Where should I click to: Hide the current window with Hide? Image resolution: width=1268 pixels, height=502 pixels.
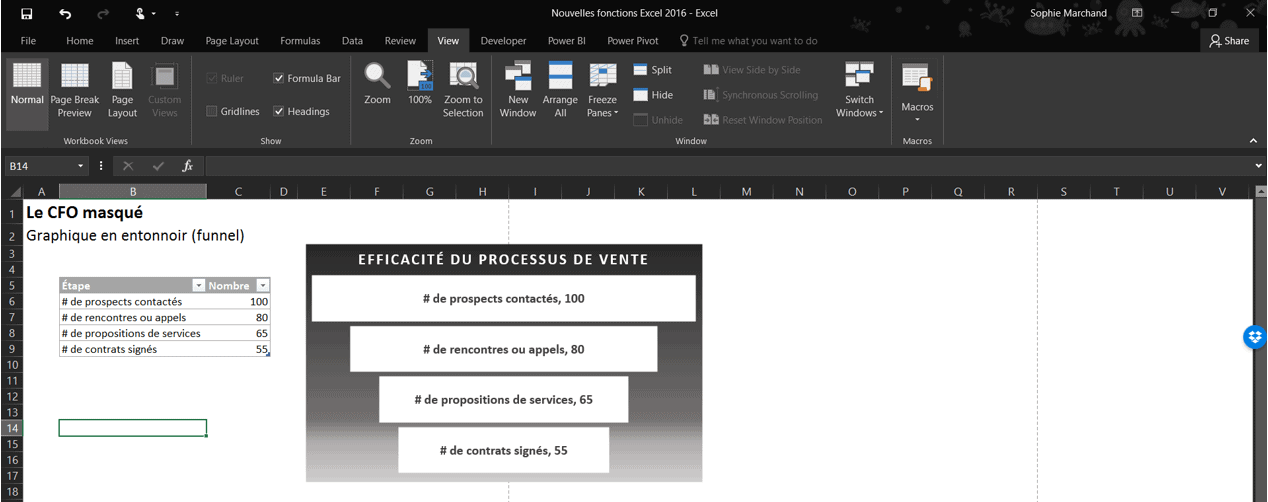coord(652,95)
